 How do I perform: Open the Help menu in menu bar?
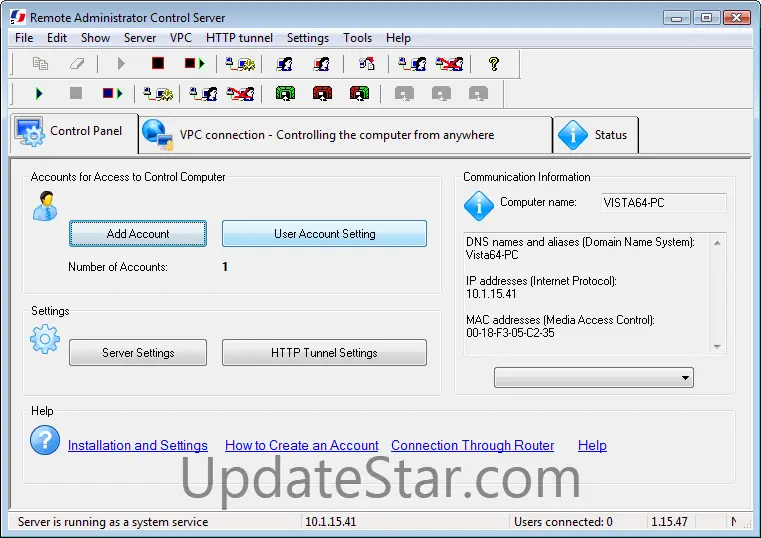398,38
